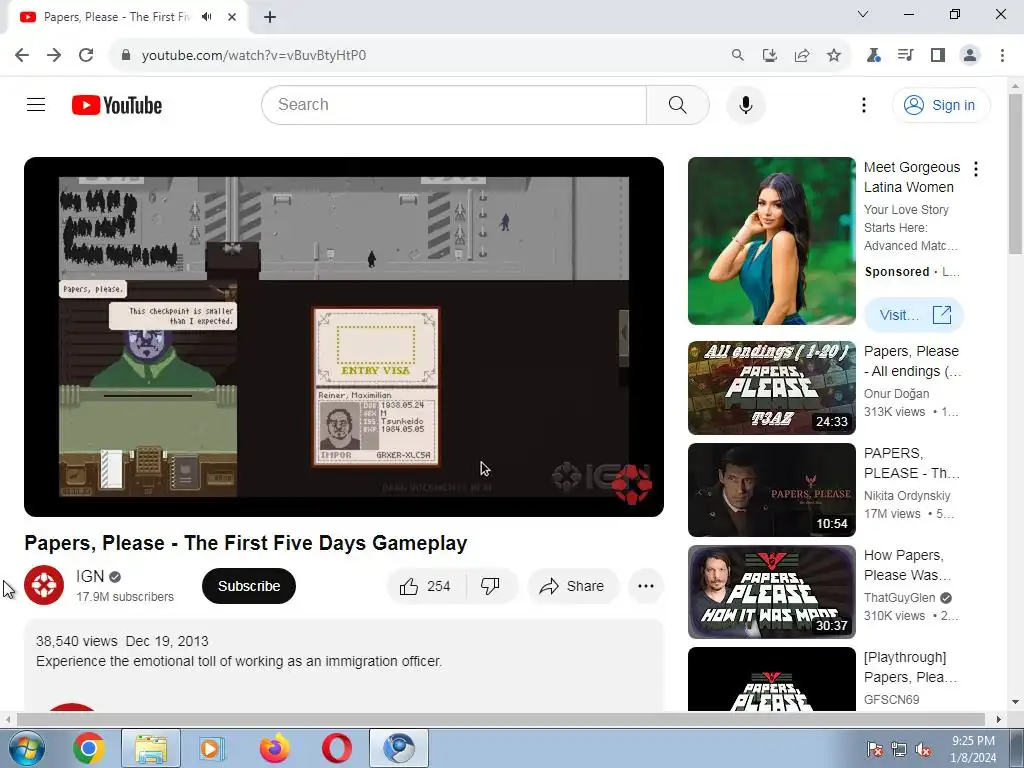The image size is (1024, 768).
Task: Open Papers, Please All endings thumbnail
Action: point(771,387)
